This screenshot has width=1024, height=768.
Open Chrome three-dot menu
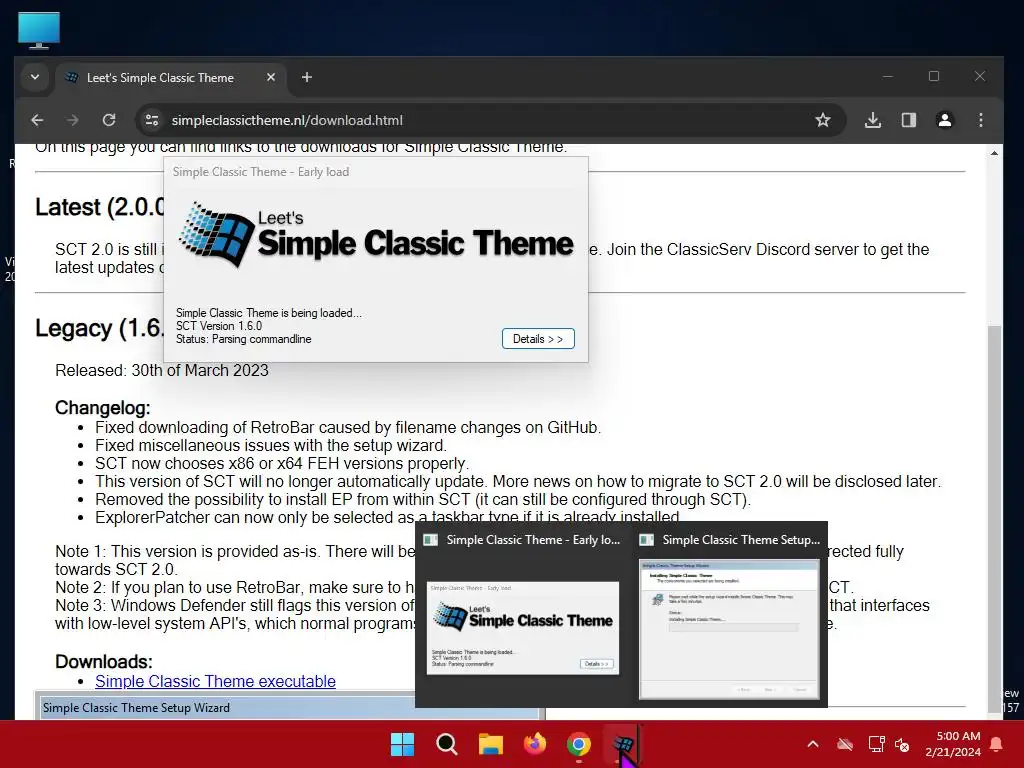click(980, 120)
